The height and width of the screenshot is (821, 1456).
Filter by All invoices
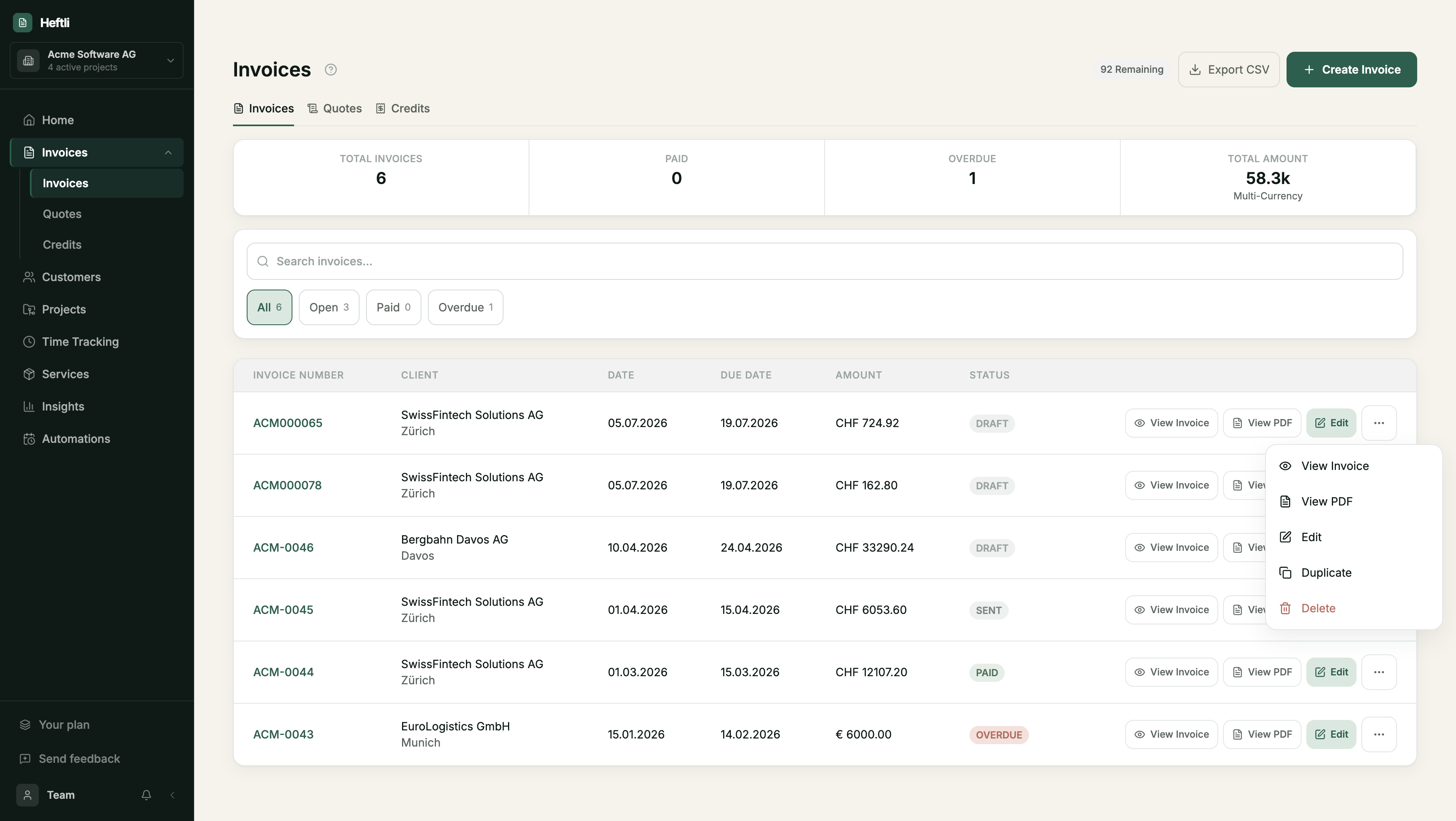pos(269,307)
